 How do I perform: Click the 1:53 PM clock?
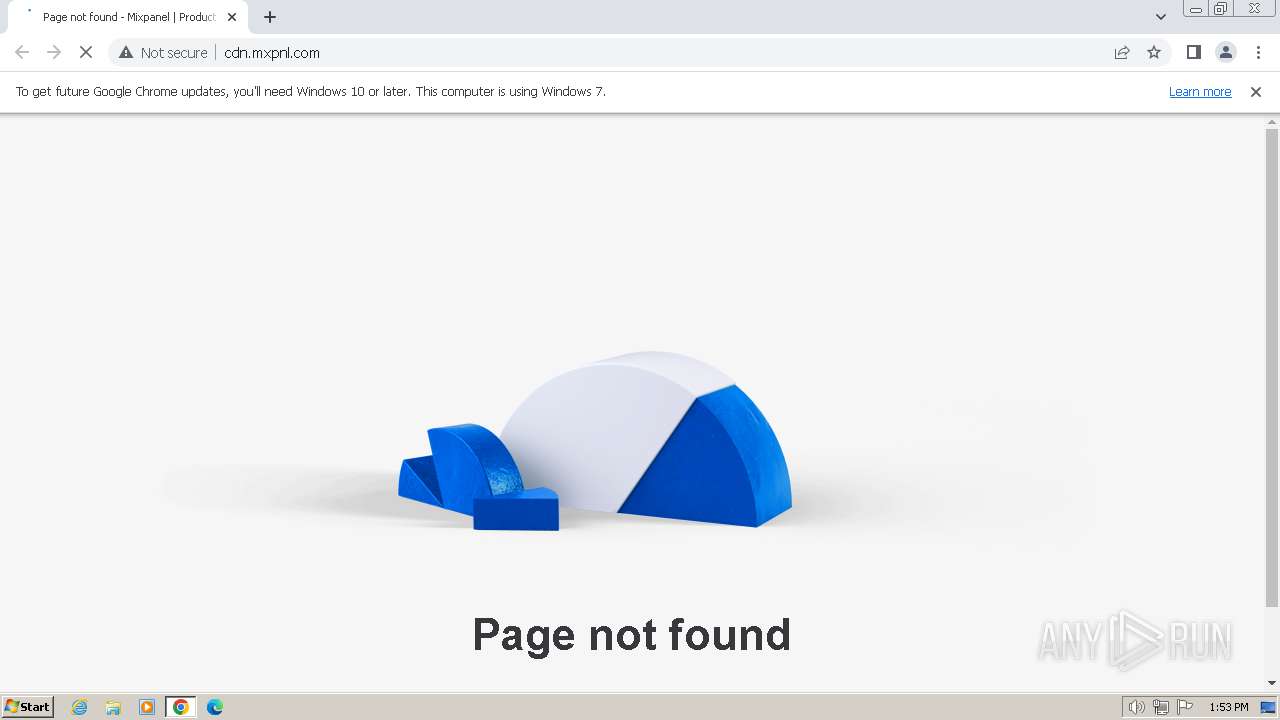1228,707
